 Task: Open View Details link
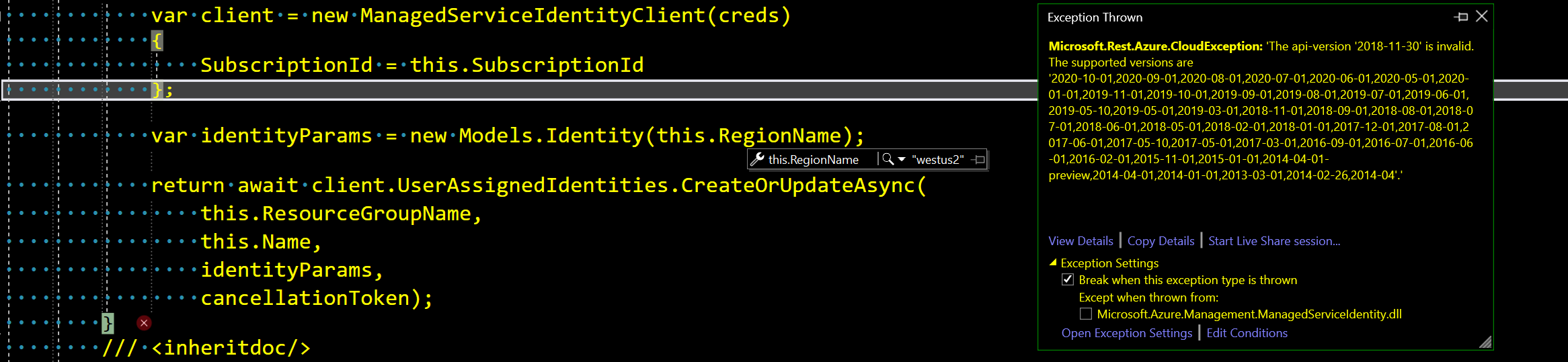(1081, 240)
